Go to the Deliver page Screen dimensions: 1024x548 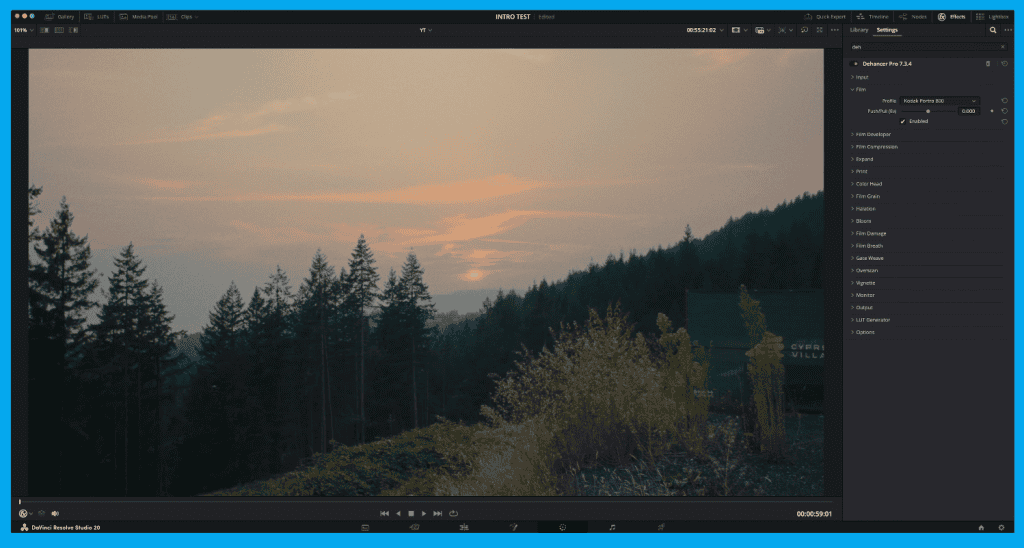pos(661,527)
